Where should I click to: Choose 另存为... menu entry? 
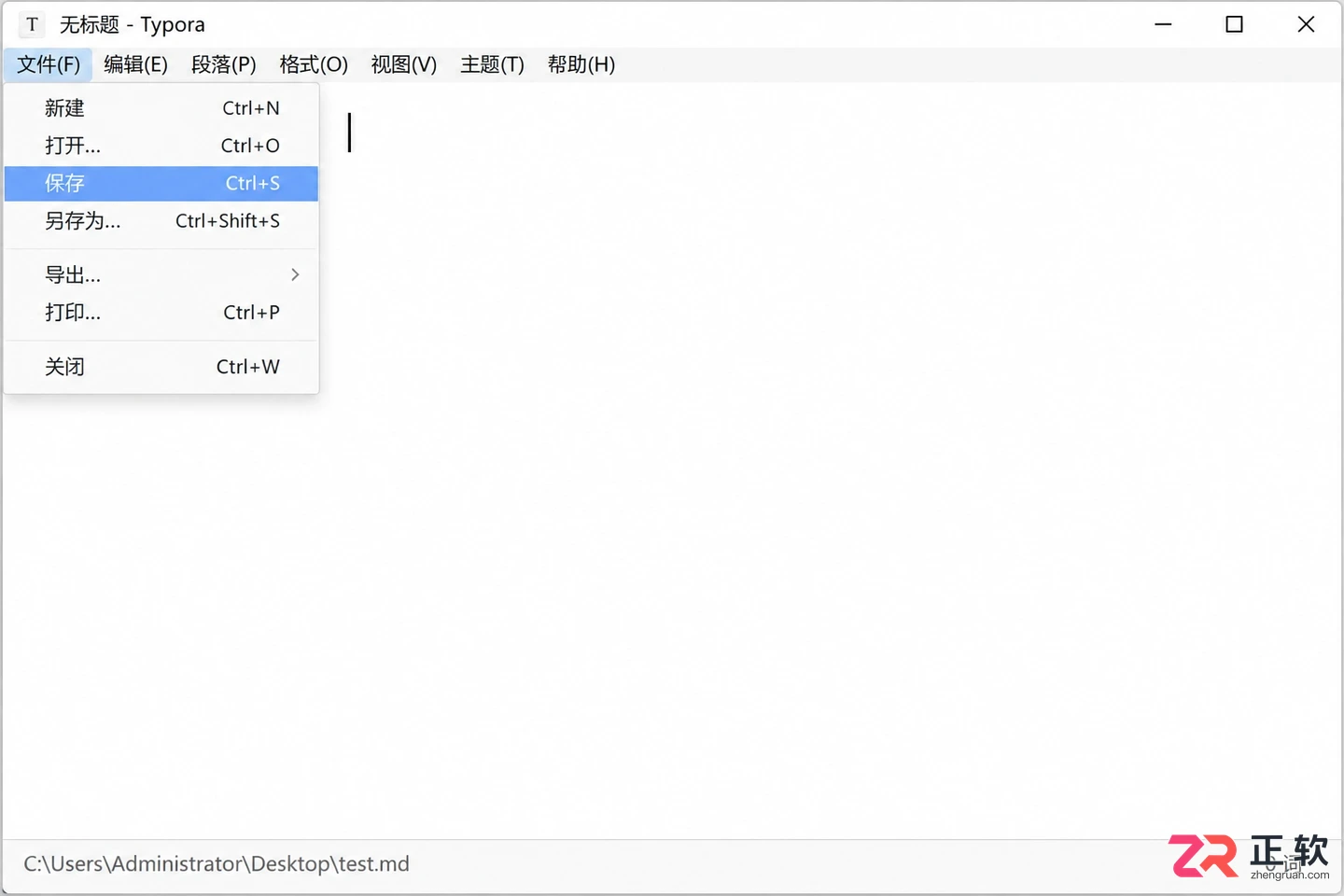tap(161, 221)
